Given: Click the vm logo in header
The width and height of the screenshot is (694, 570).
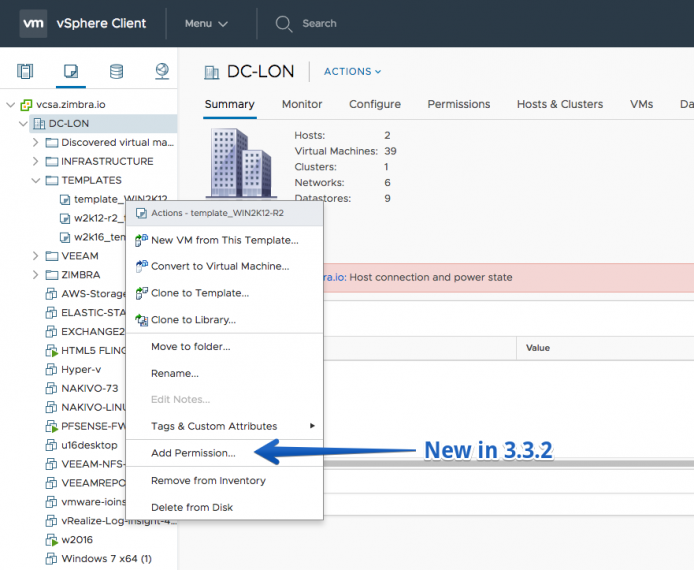Looking at the screenshot, I should [33, 23].
